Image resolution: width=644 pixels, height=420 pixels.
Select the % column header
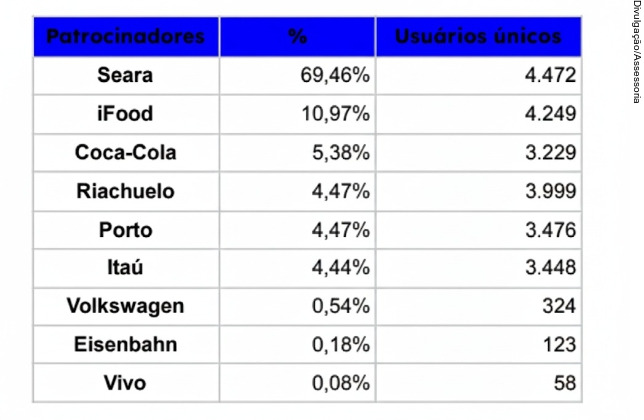point(297,37)
